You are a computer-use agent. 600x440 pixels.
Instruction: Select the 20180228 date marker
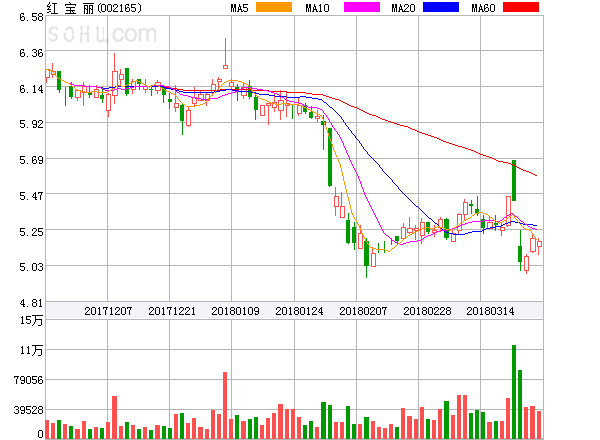tap(427, 311)
